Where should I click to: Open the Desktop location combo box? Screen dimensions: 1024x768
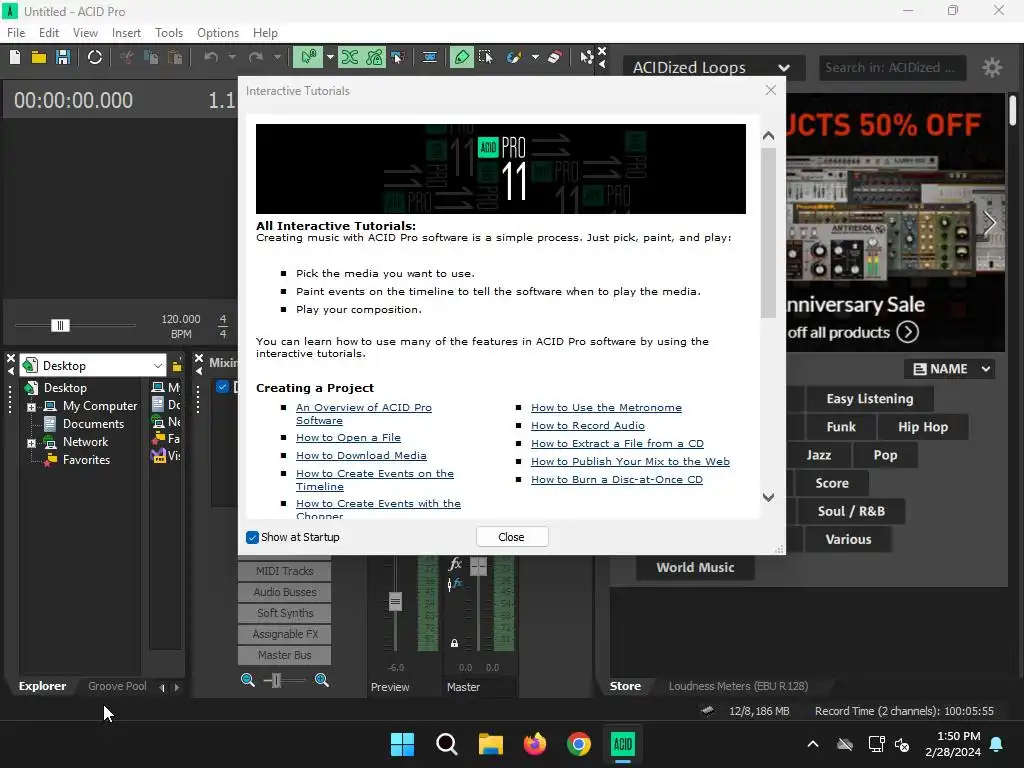92,366
